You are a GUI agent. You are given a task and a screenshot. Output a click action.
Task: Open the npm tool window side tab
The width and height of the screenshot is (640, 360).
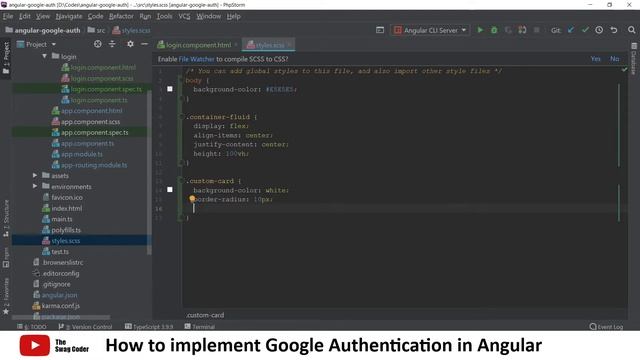tap(6, 258)
